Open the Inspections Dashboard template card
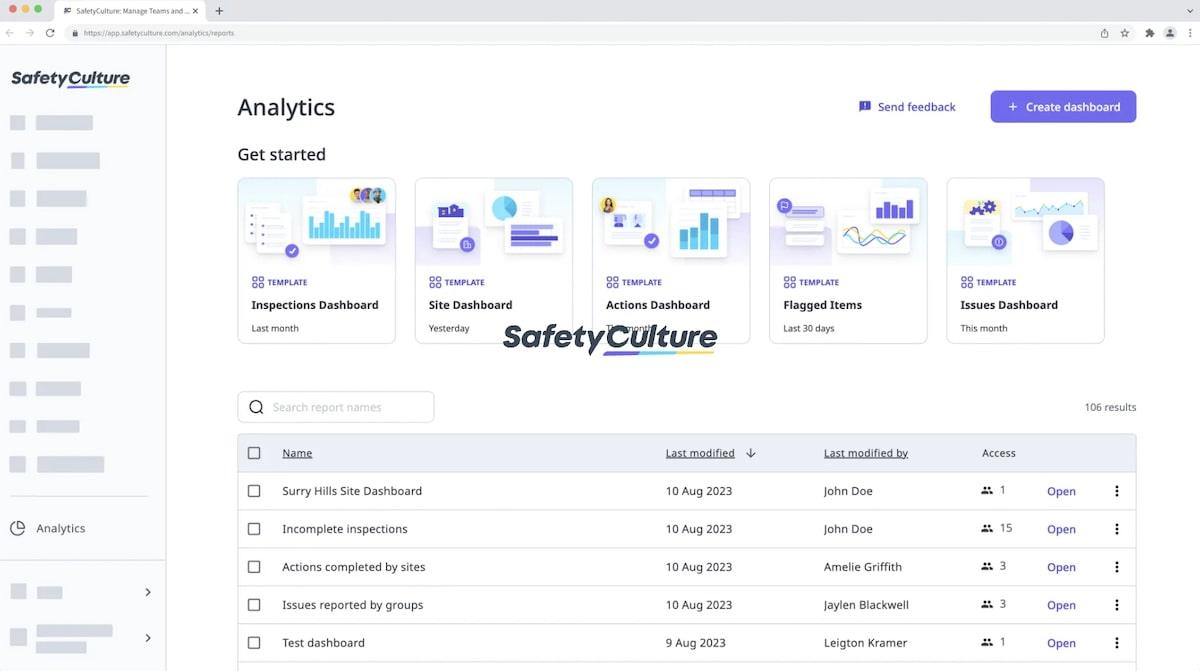 pyautogui.click(x=316, y=260)
